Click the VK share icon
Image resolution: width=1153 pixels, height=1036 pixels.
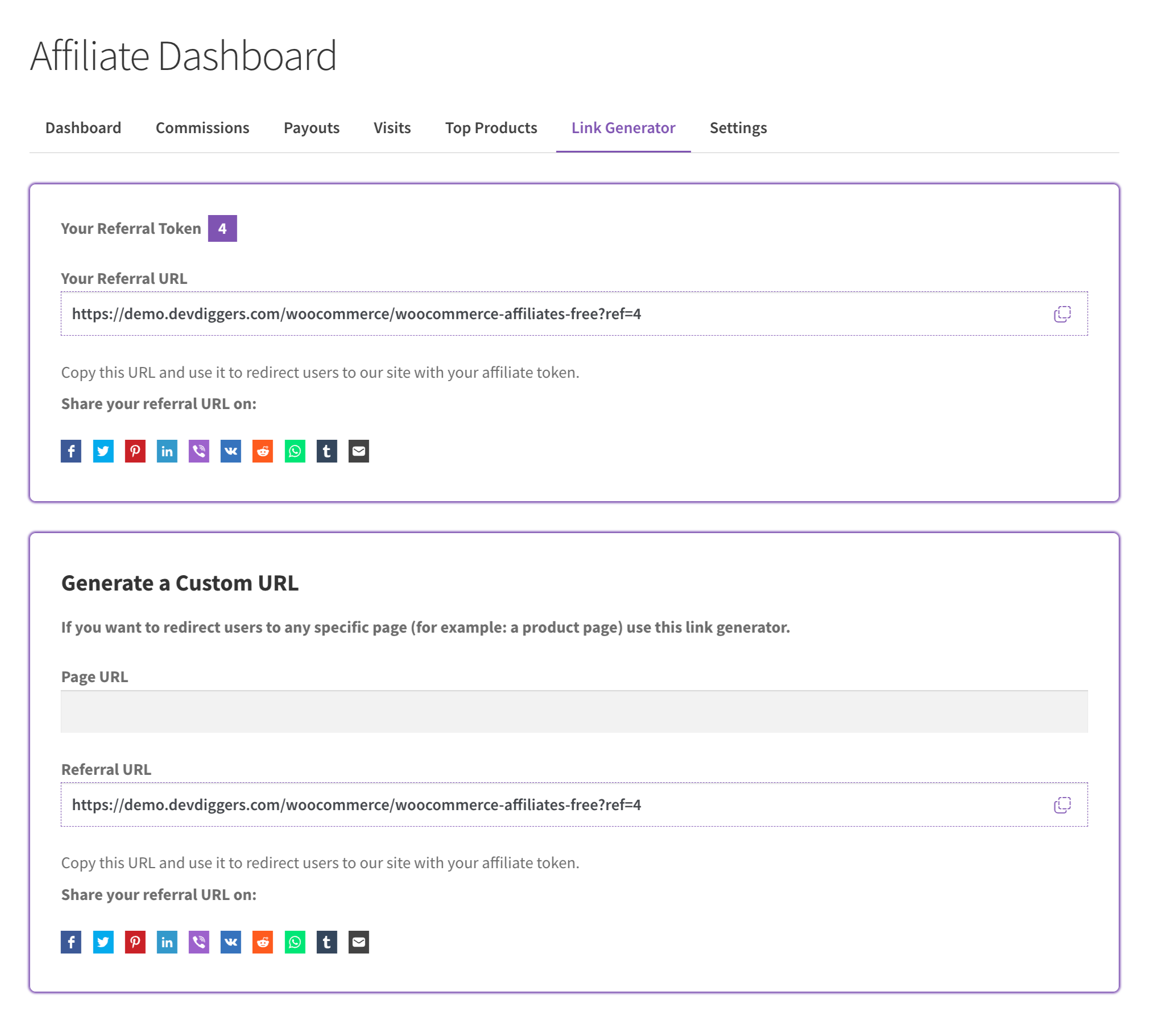[x=231, y=450]
